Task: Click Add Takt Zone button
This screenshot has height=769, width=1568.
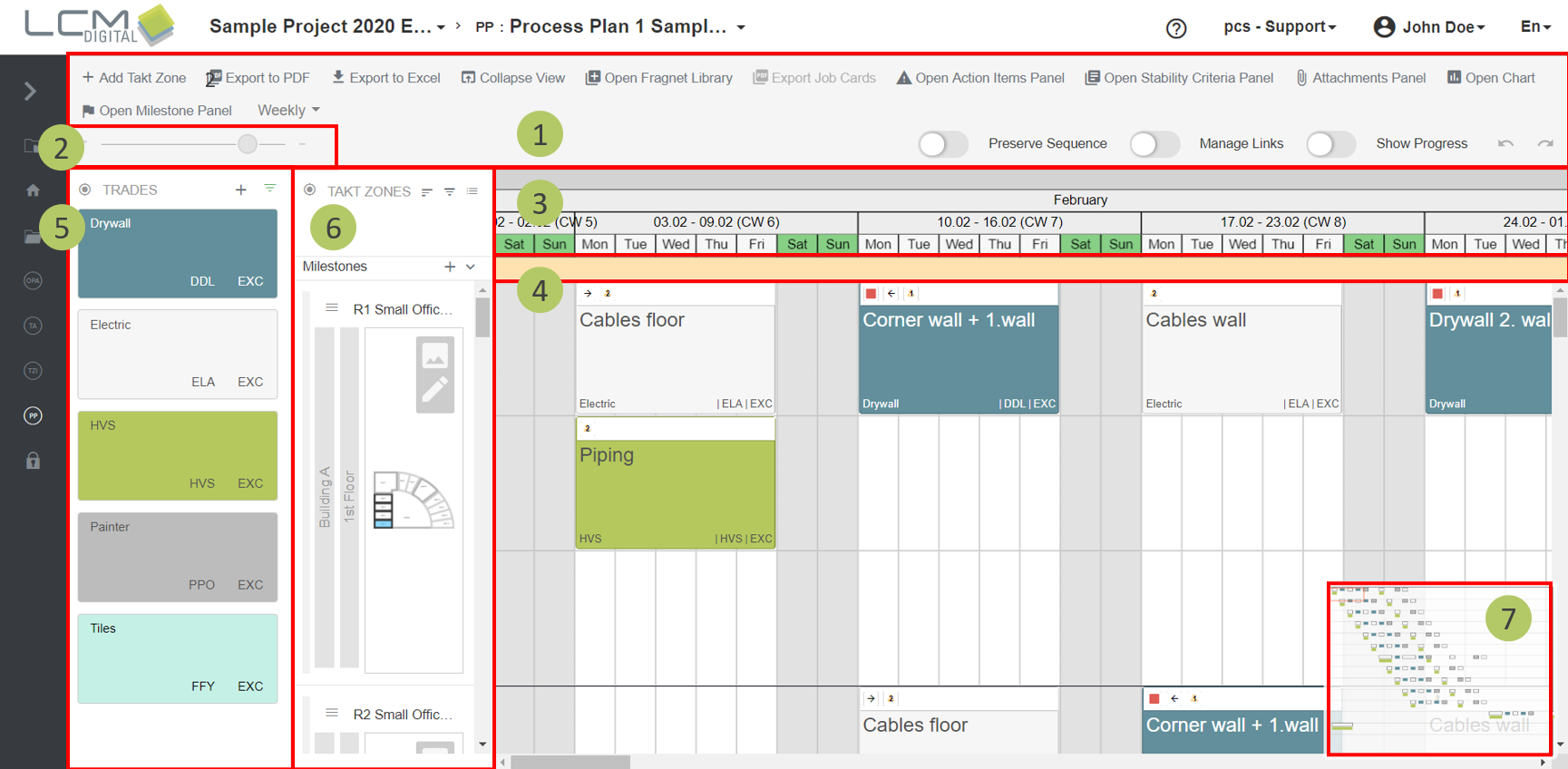Action: 134,78
